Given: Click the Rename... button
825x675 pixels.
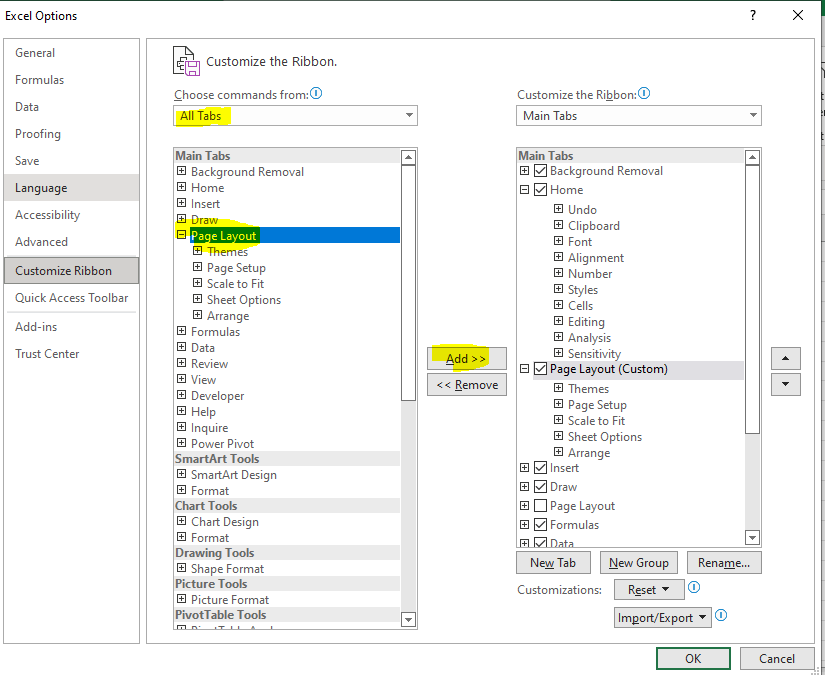Looking at the screenshot, I should (724, 562).
